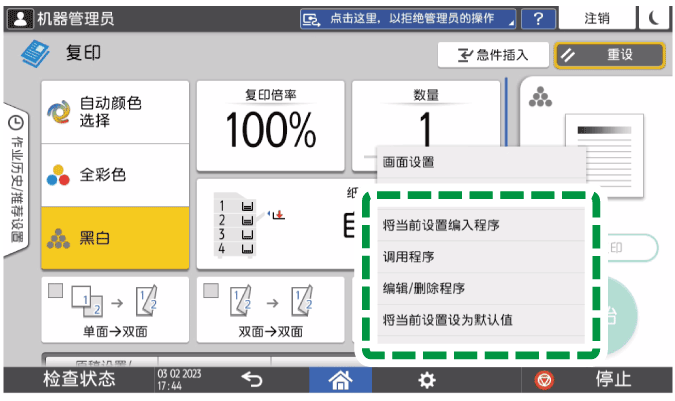The width and height of the screenshot is (675, 401).
Task: Tap the 注销 logout button
Action: pyautogui.click(x=597, y=19)
